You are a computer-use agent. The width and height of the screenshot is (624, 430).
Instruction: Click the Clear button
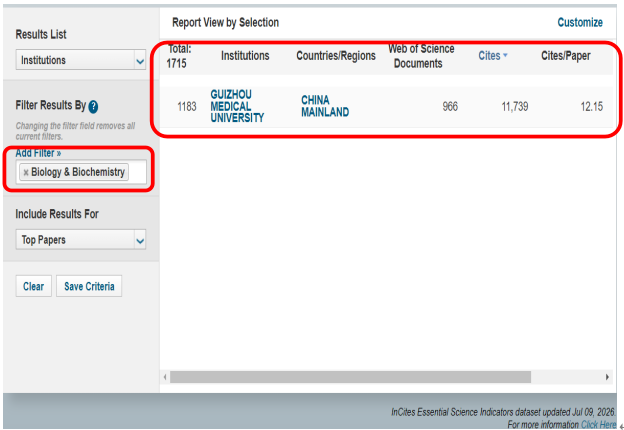pos(33,286)
